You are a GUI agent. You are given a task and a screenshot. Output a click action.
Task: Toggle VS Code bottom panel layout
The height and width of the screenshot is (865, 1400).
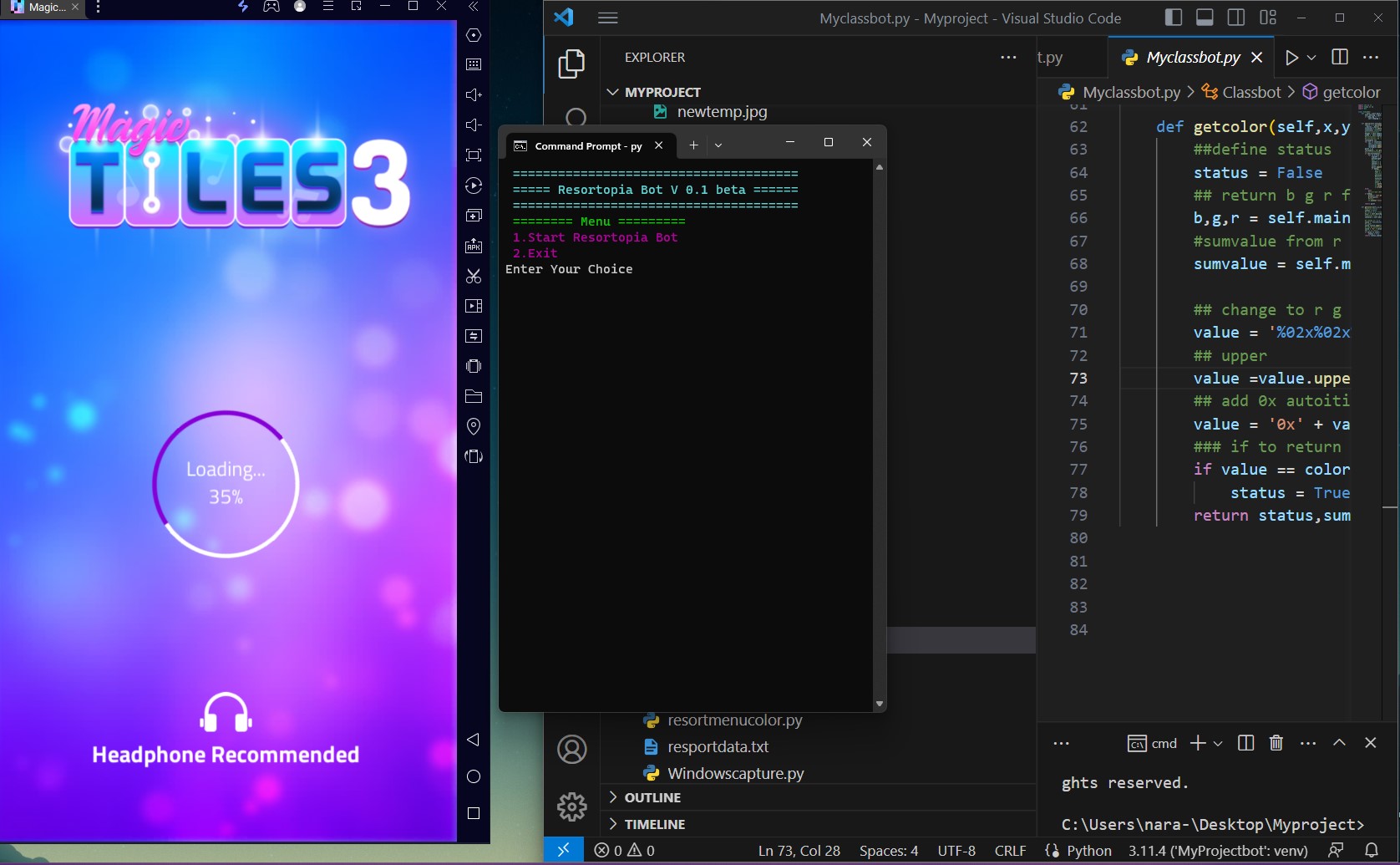pos(1205,18)
